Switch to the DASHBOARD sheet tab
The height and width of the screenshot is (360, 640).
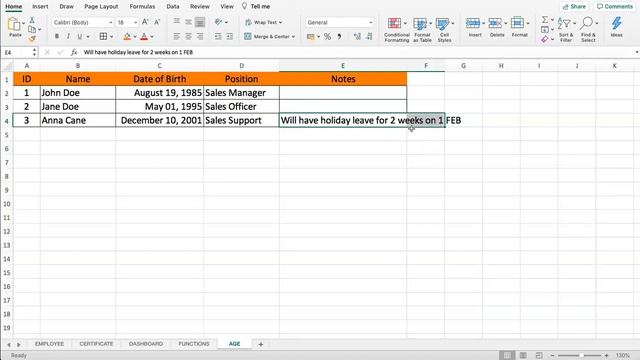point(146,344)
